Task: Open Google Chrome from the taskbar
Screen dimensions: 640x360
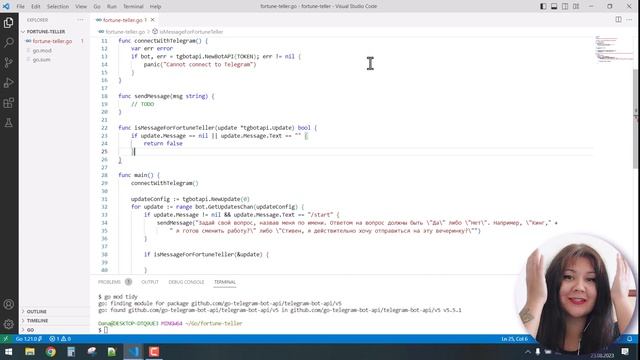Action: click(51, 352)
